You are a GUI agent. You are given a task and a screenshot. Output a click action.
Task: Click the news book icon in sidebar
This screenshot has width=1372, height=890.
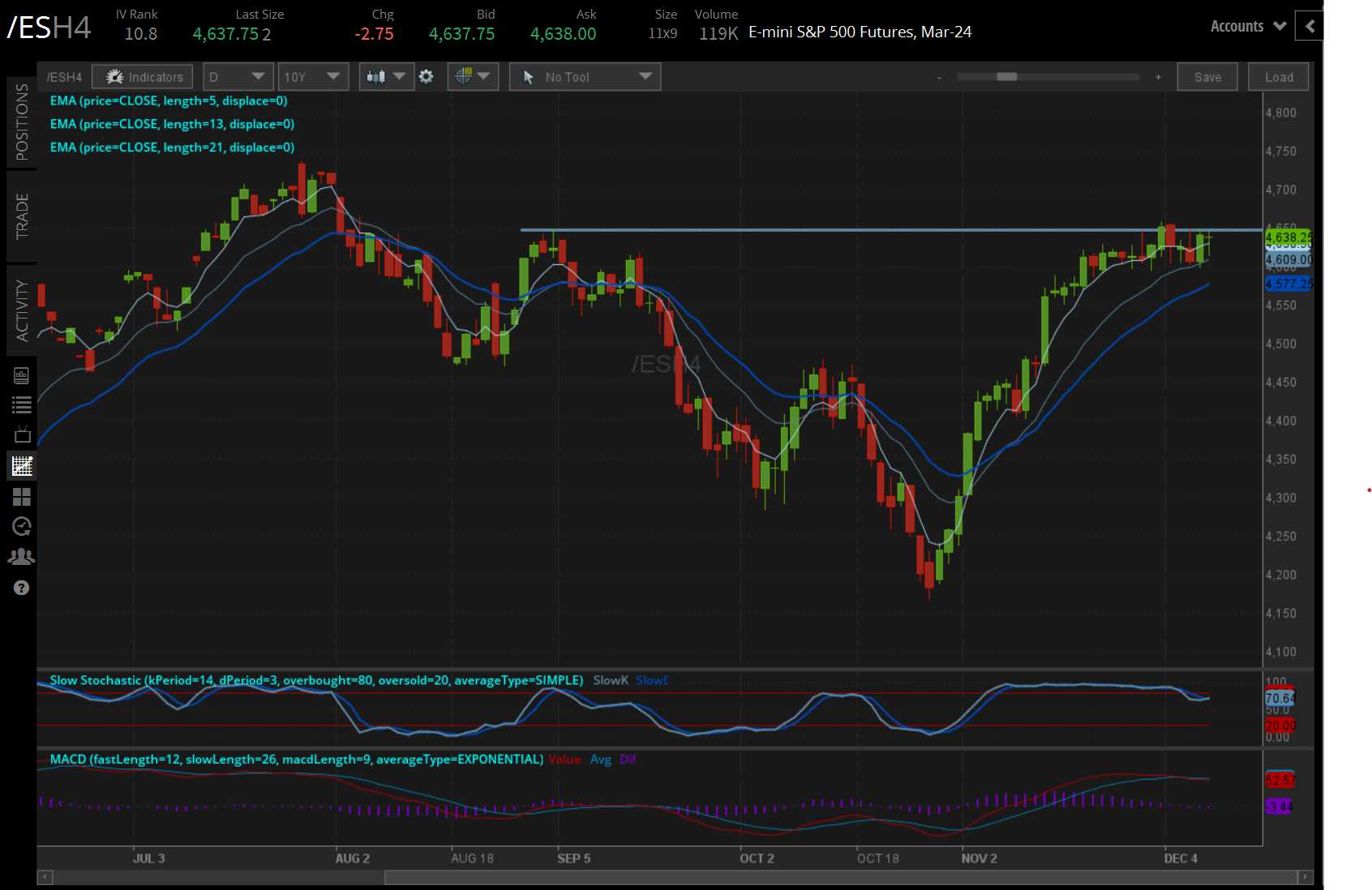click(22, 375)
